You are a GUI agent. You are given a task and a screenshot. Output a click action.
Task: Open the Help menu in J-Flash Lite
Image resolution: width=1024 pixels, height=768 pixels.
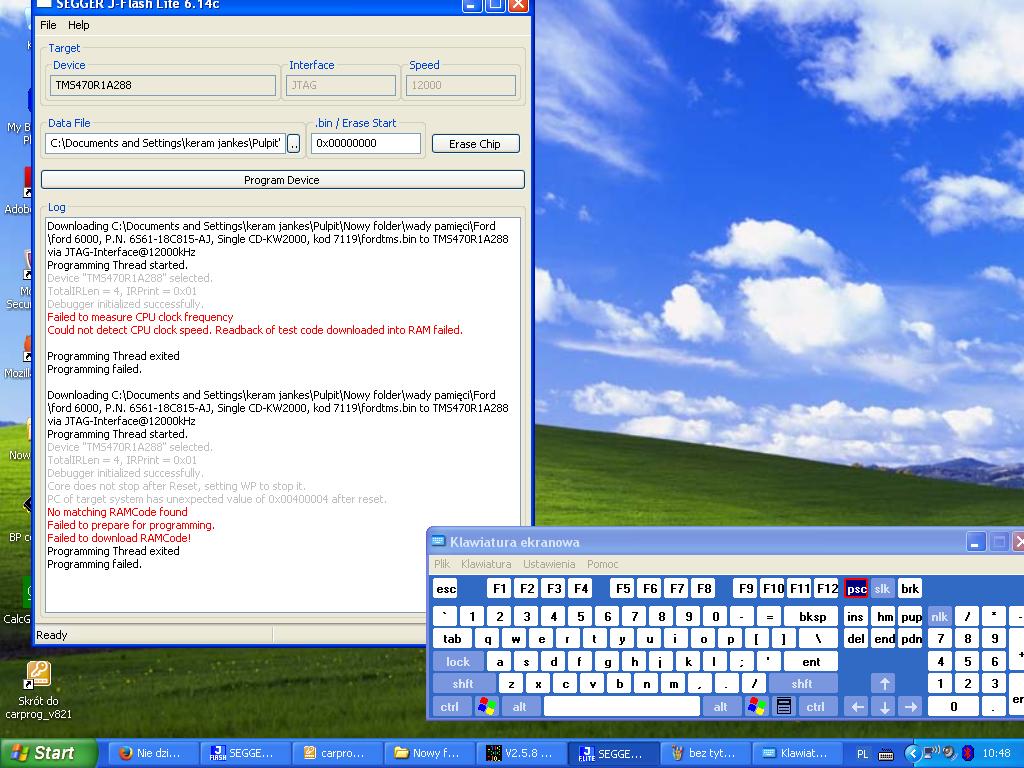tap(78, 25)
